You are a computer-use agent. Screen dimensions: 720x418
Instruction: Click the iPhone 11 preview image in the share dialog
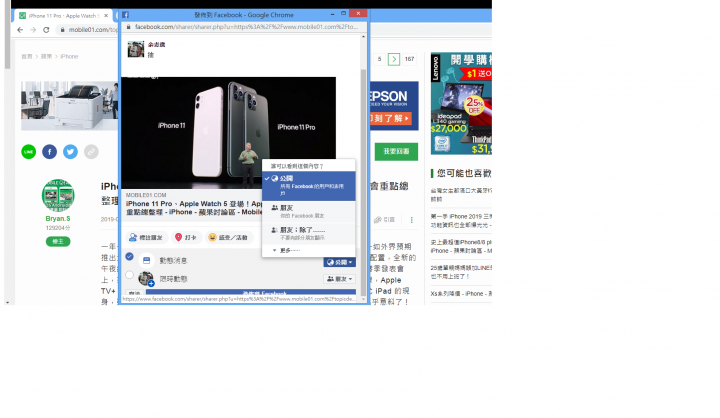pos(228,133)
